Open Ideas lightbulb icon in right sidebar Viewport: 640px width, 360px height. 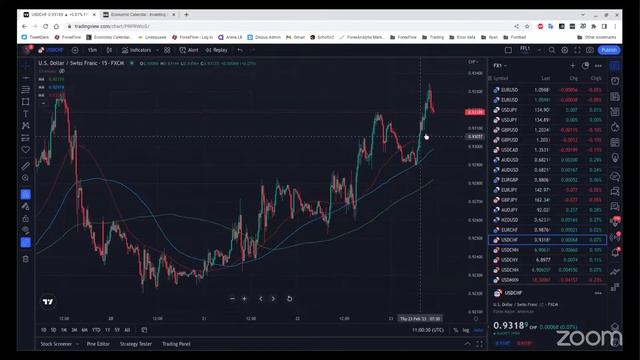pos(615,158)
